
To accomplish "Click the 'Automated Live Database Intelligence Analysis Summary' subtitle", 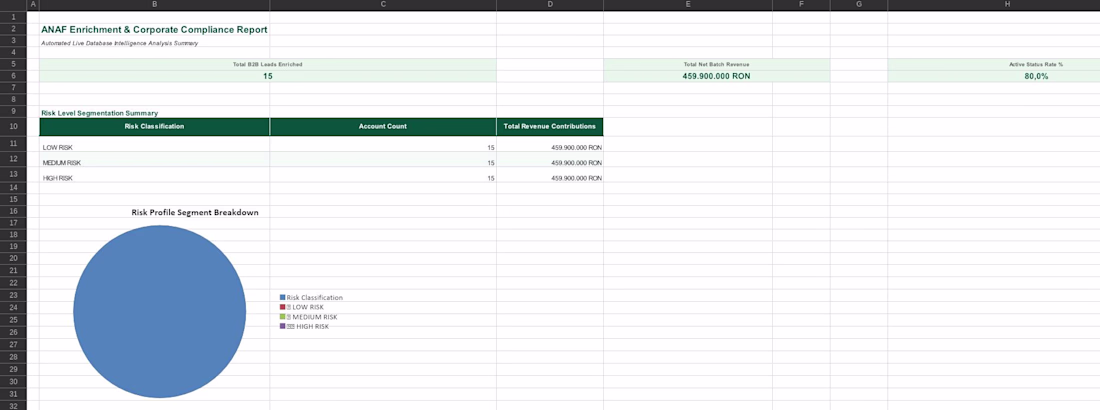I will (120, 43).
